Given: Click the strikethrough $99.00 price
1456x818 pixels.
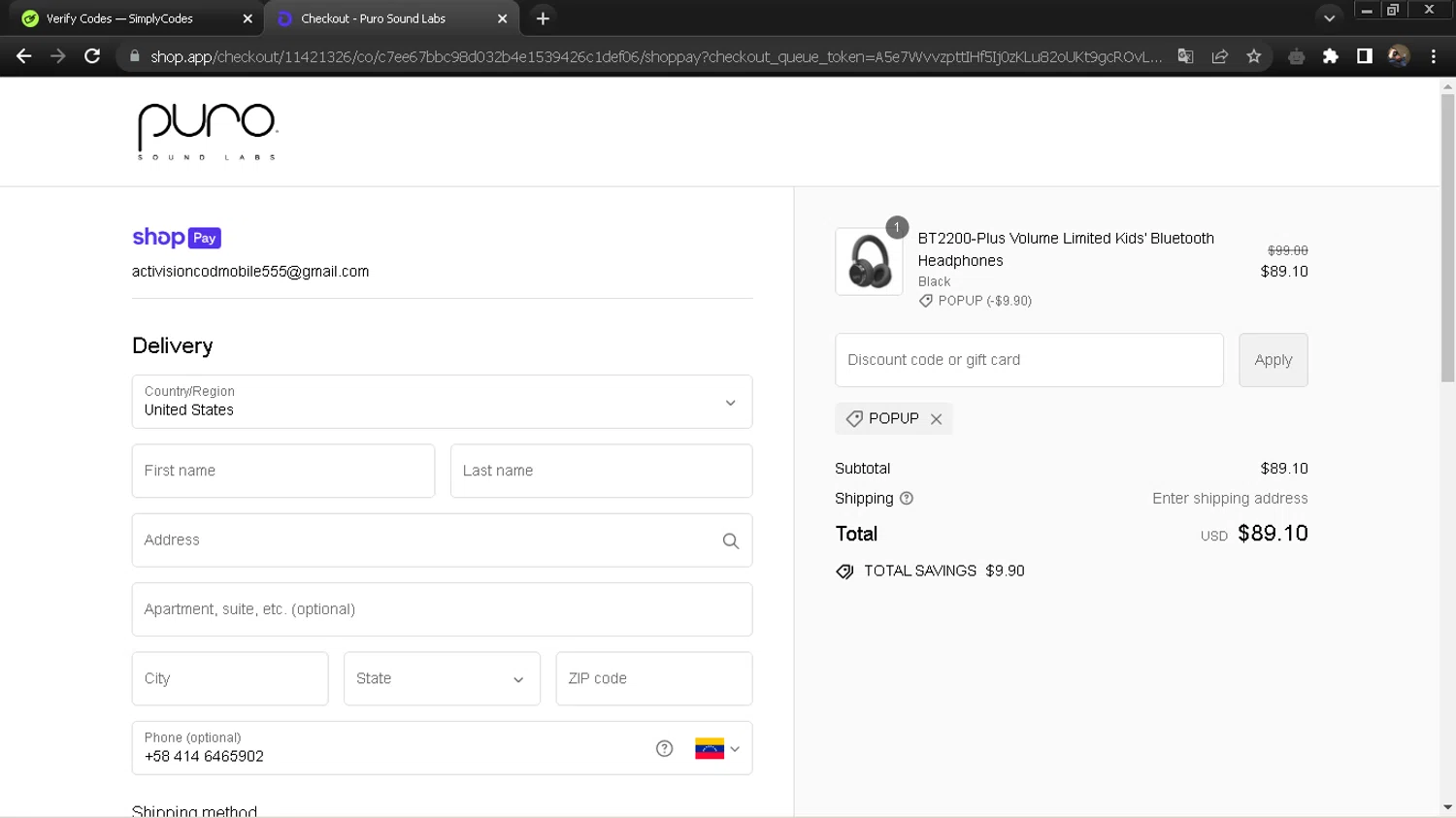Looking at the screenshot, I should [x=1287, y=250].
